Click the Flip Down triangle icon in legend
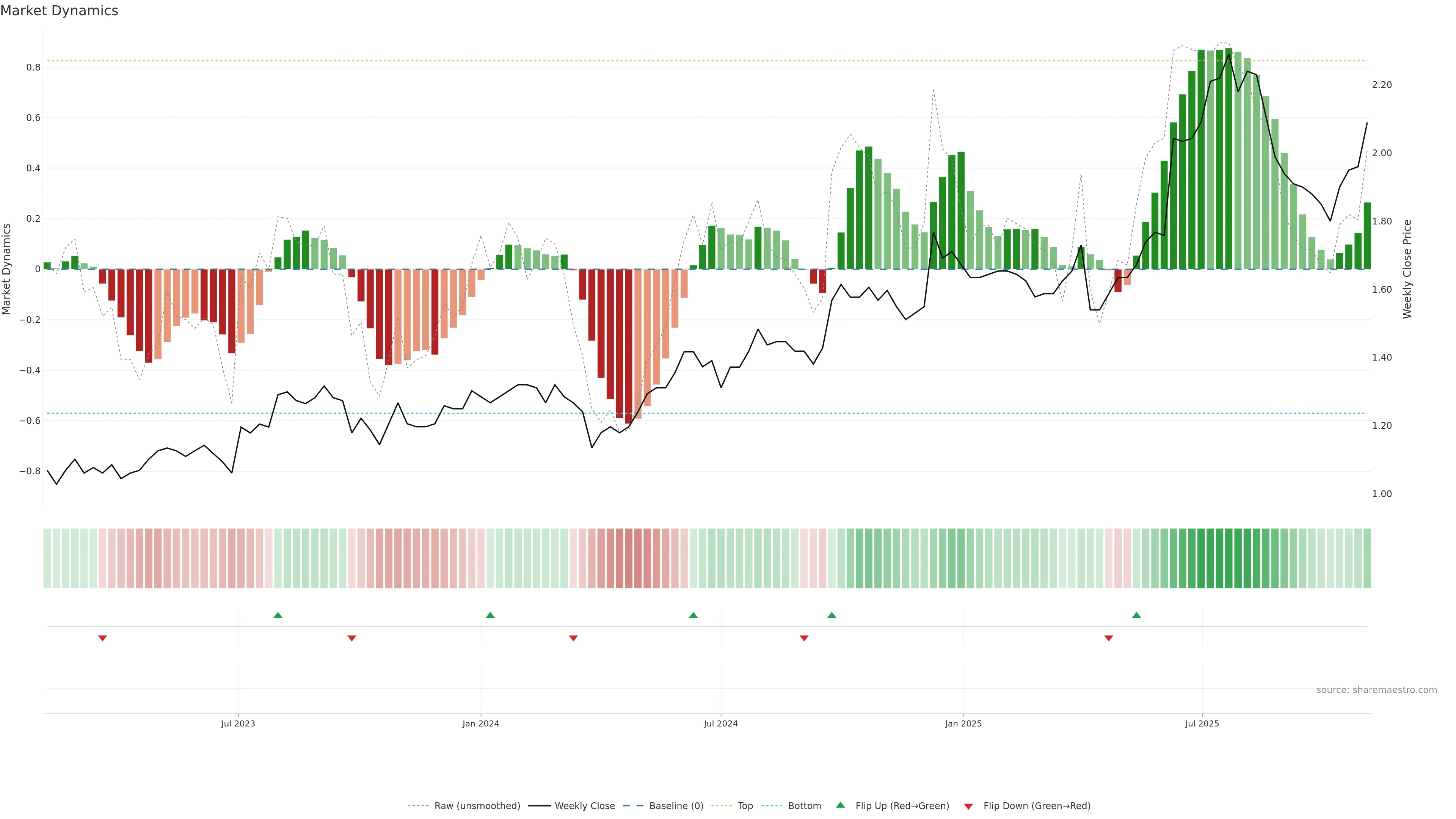 pos(968,806)
